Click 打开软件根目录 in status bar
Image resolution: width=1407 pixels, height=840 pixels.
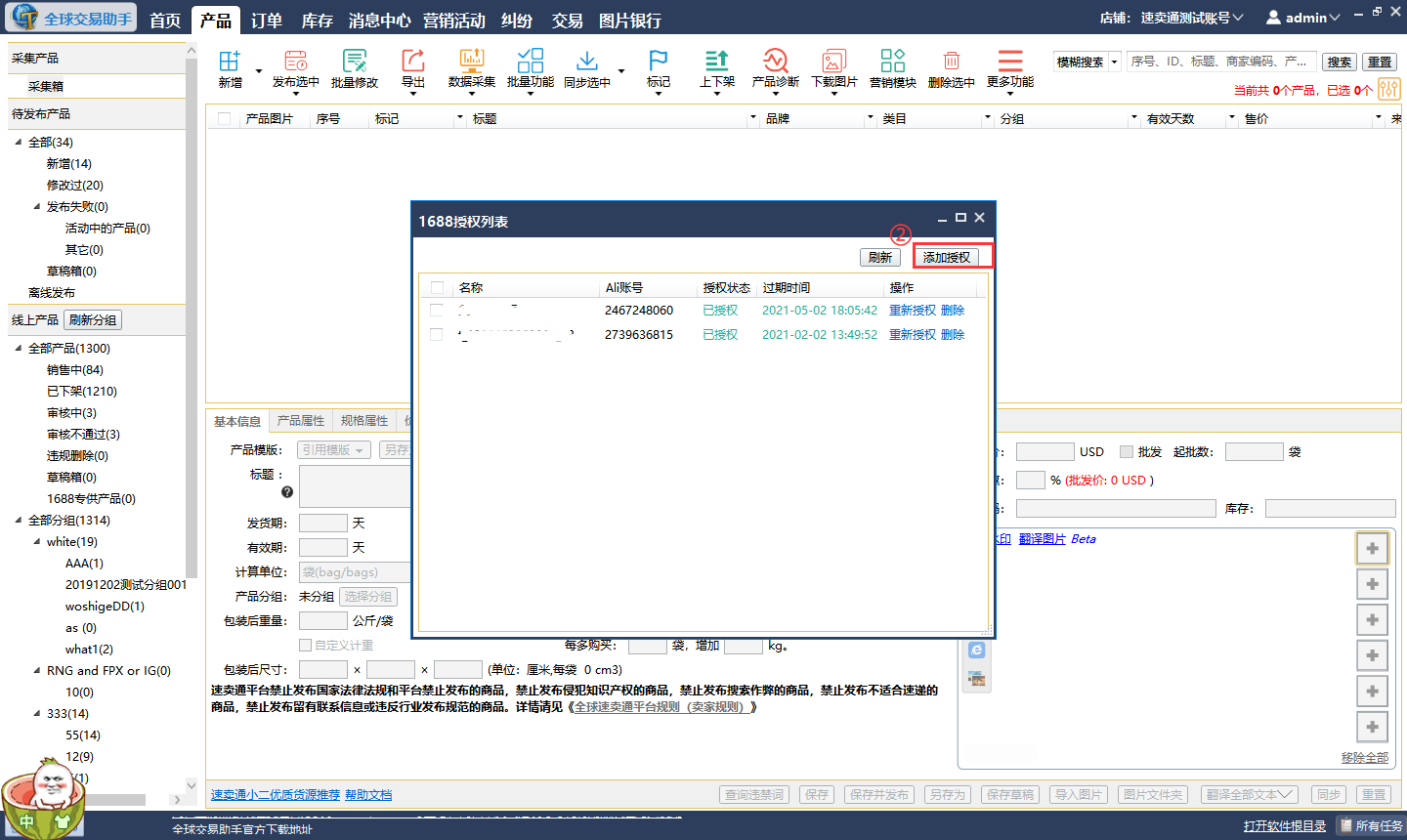(1285, 826)
